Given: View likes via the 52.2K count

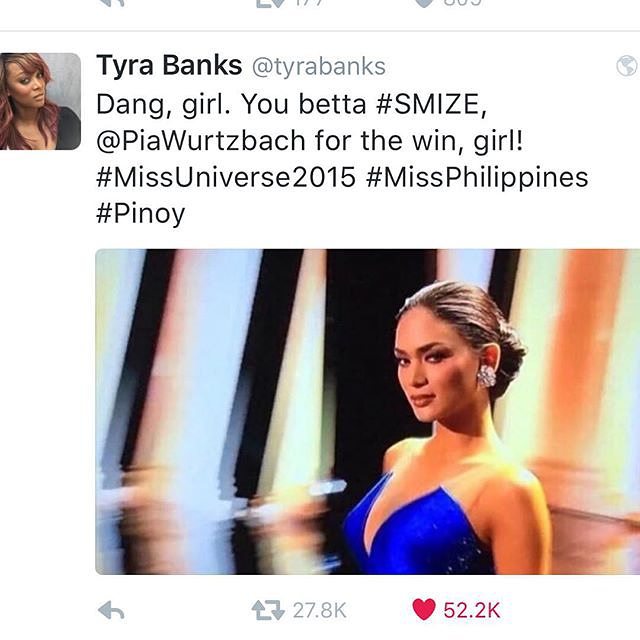Looking at the screenshot, I should [x=472, y=611].
